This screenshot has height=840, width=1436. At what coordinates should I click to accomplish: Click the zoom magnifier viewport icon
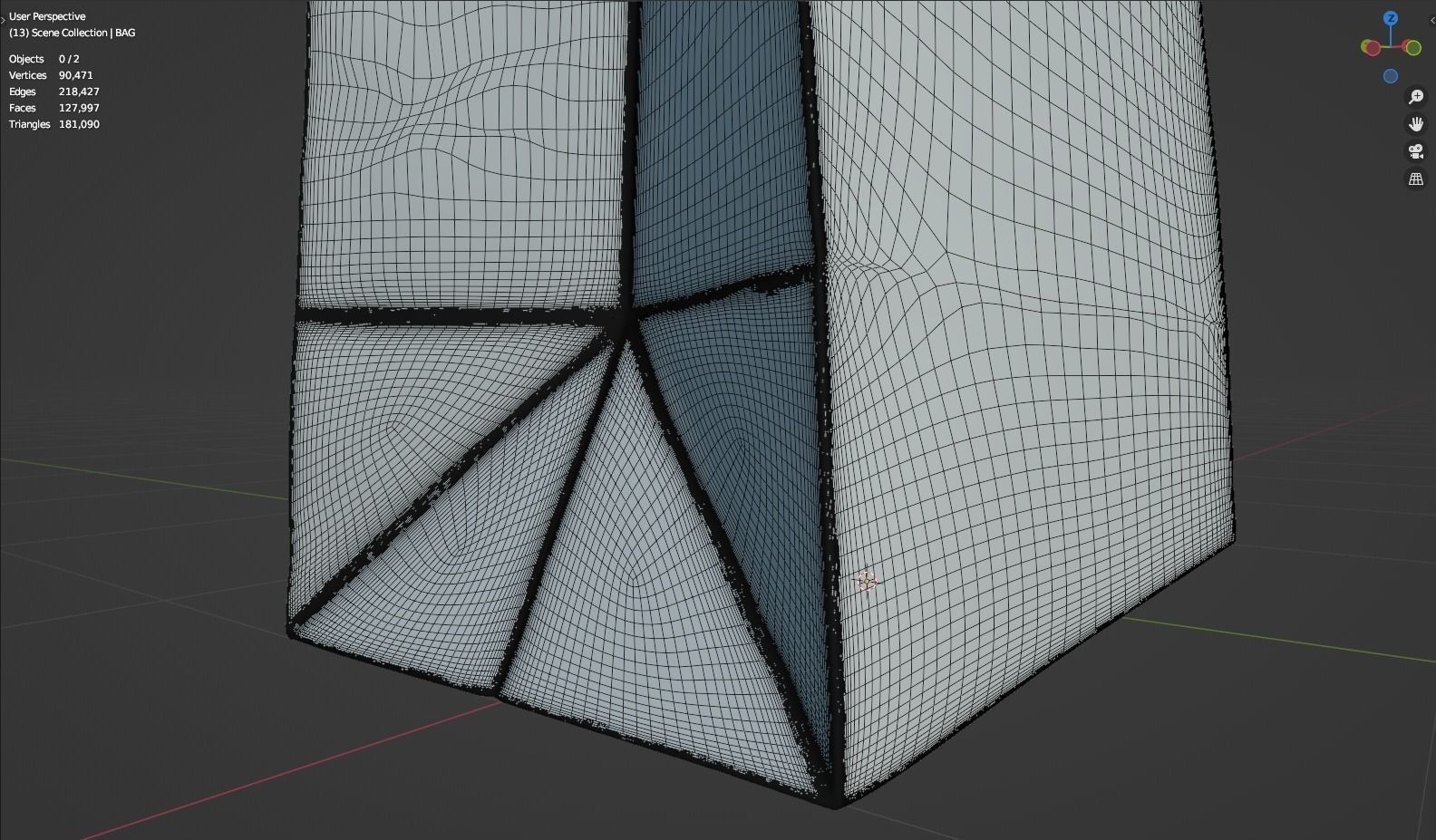[x=1416, y=97]
